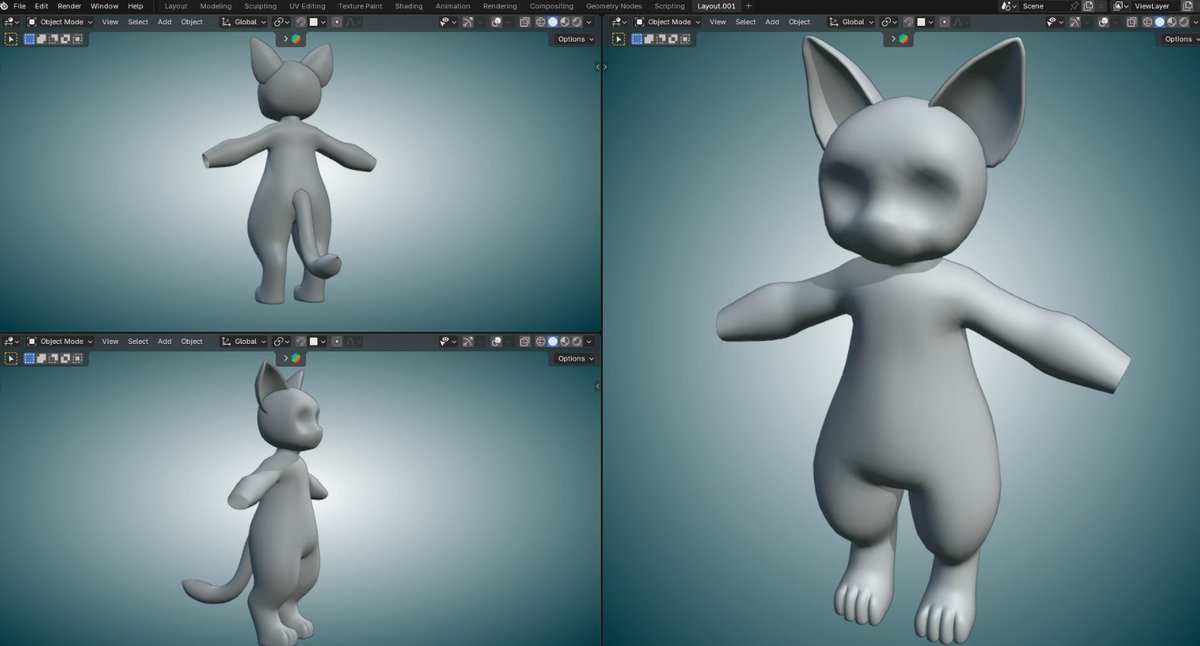This screenshot has height=646, width=1200.
Task: Click Select in the right viewport header
Action: 745,22
